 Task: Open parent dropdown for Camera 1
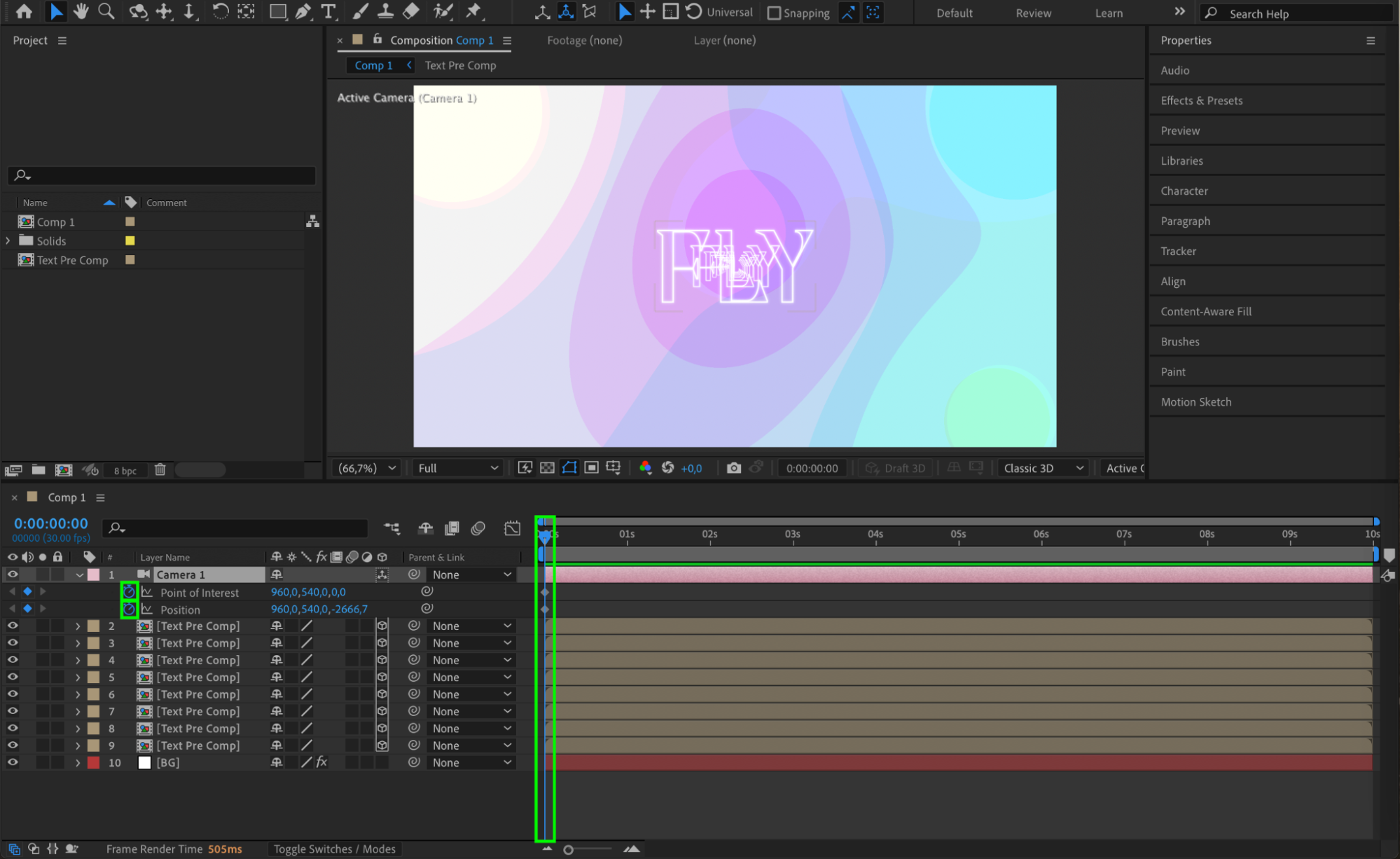(471, 575)
